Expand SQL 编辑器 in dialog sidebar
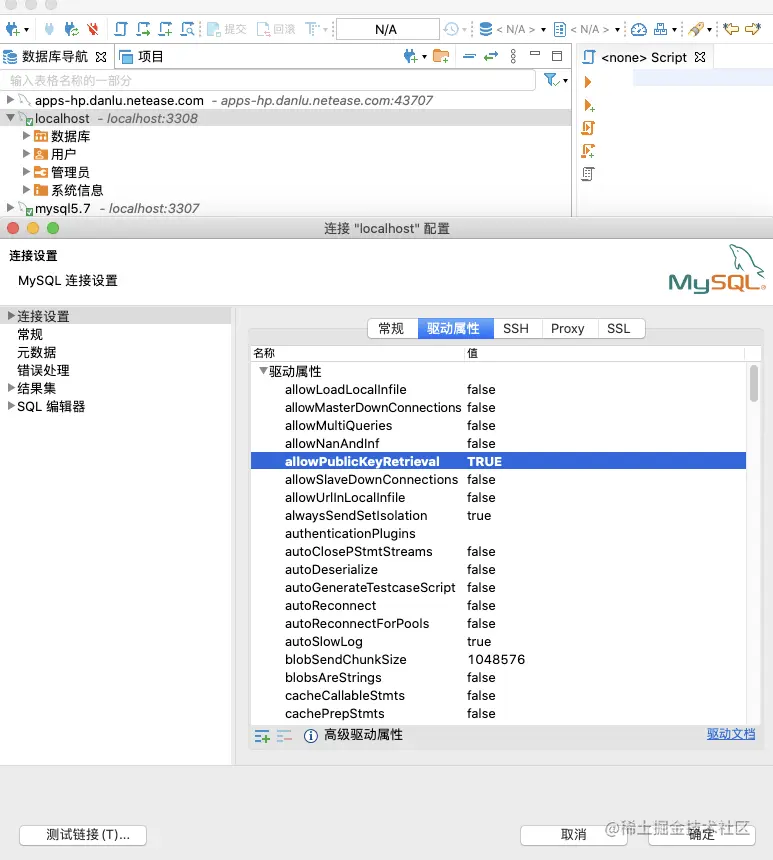 [10, 406]
